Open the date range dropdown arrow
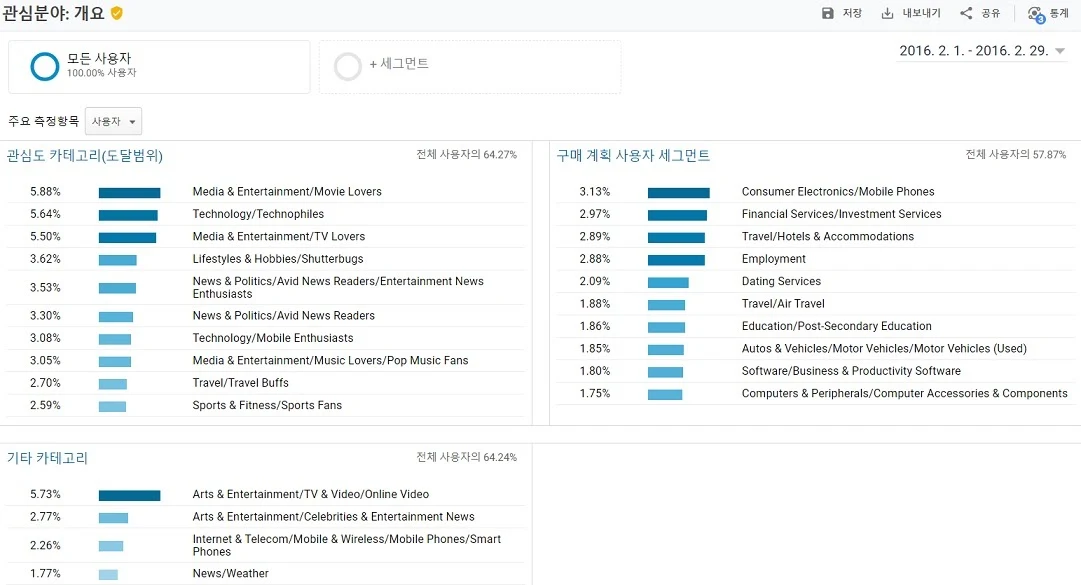Viewport: 1081px width, 585px height. click(x=1060, y=51)
